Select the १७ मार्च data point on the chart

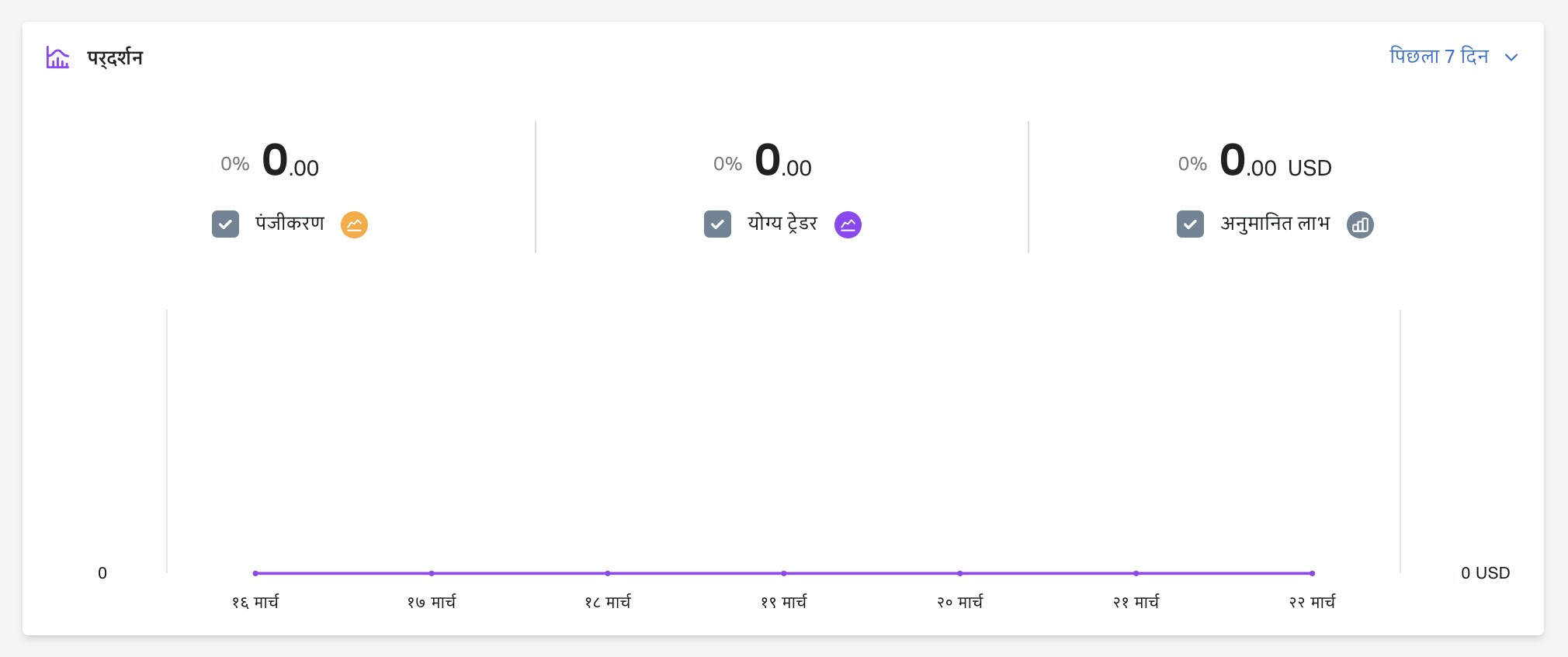pos(432,573)
